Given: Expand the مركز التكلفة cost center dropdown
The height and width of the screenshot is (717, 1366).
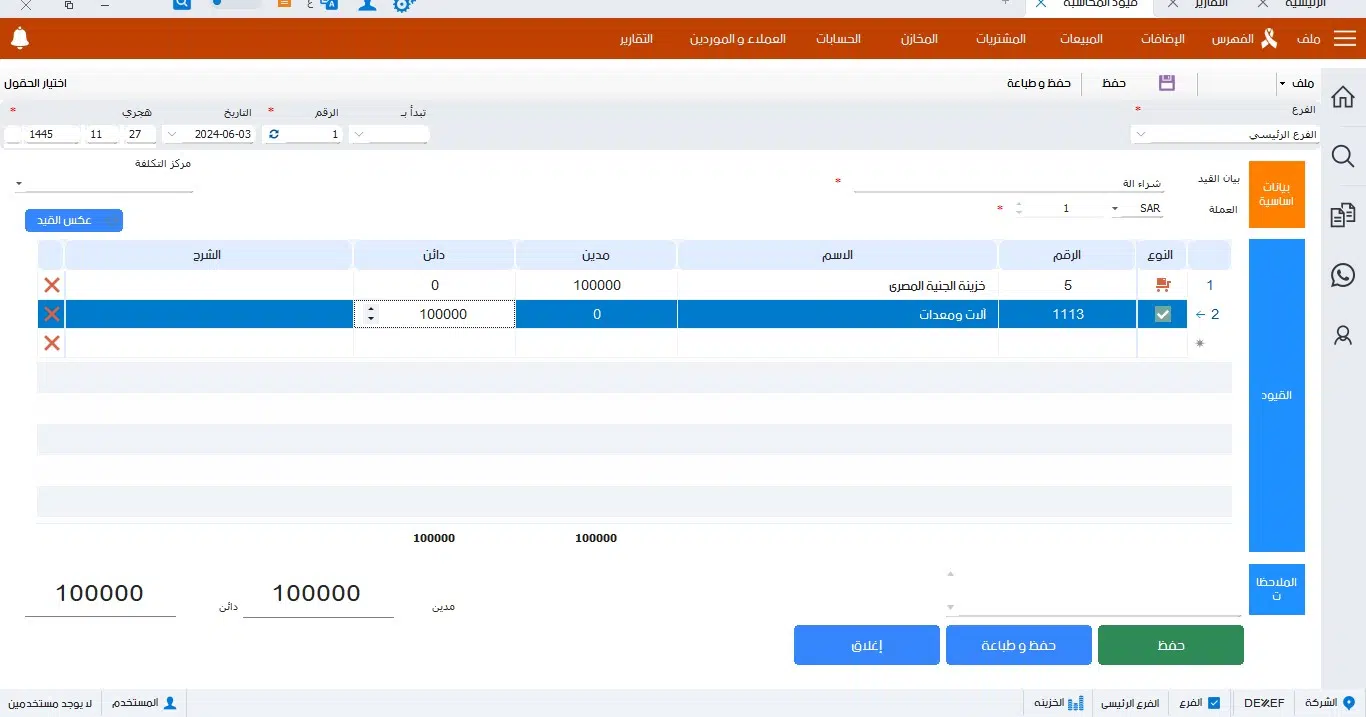Looking at the screenshot, I should click(19, 183).
